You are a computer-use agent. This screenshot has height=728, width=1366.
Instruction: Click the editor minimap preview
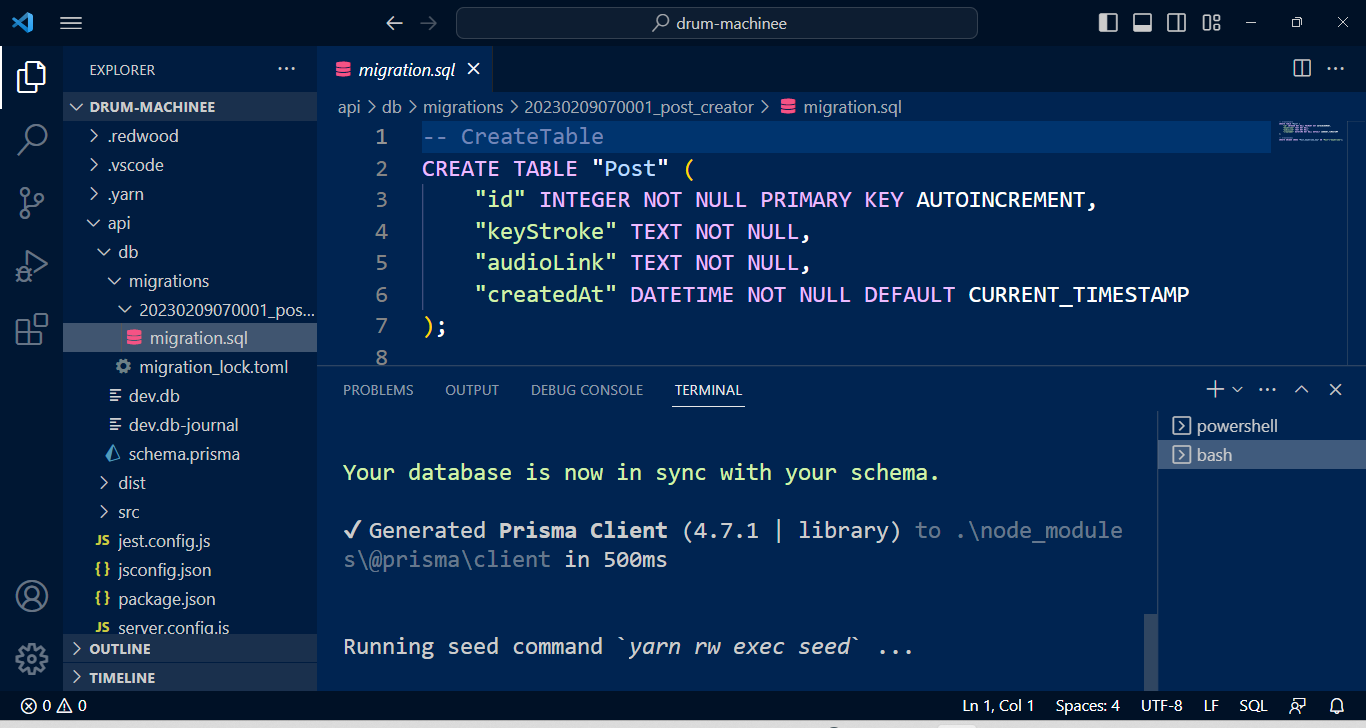(1310, 132)
